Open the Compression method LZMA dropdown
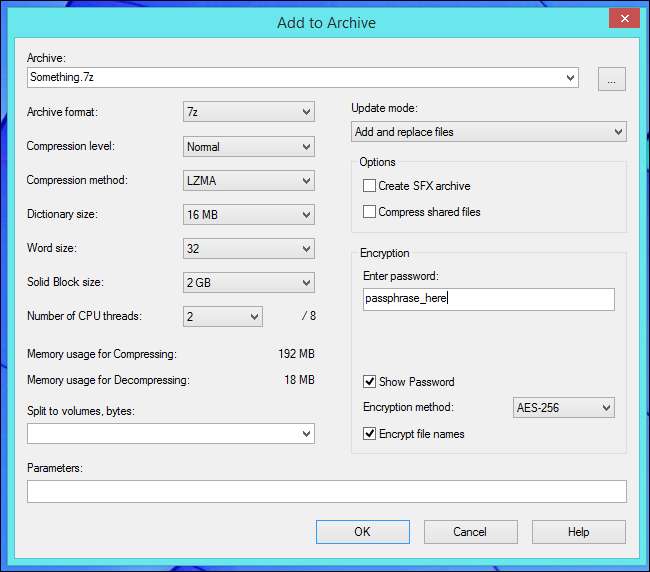The width and height of the screenshot is (650, 572). 249,181
